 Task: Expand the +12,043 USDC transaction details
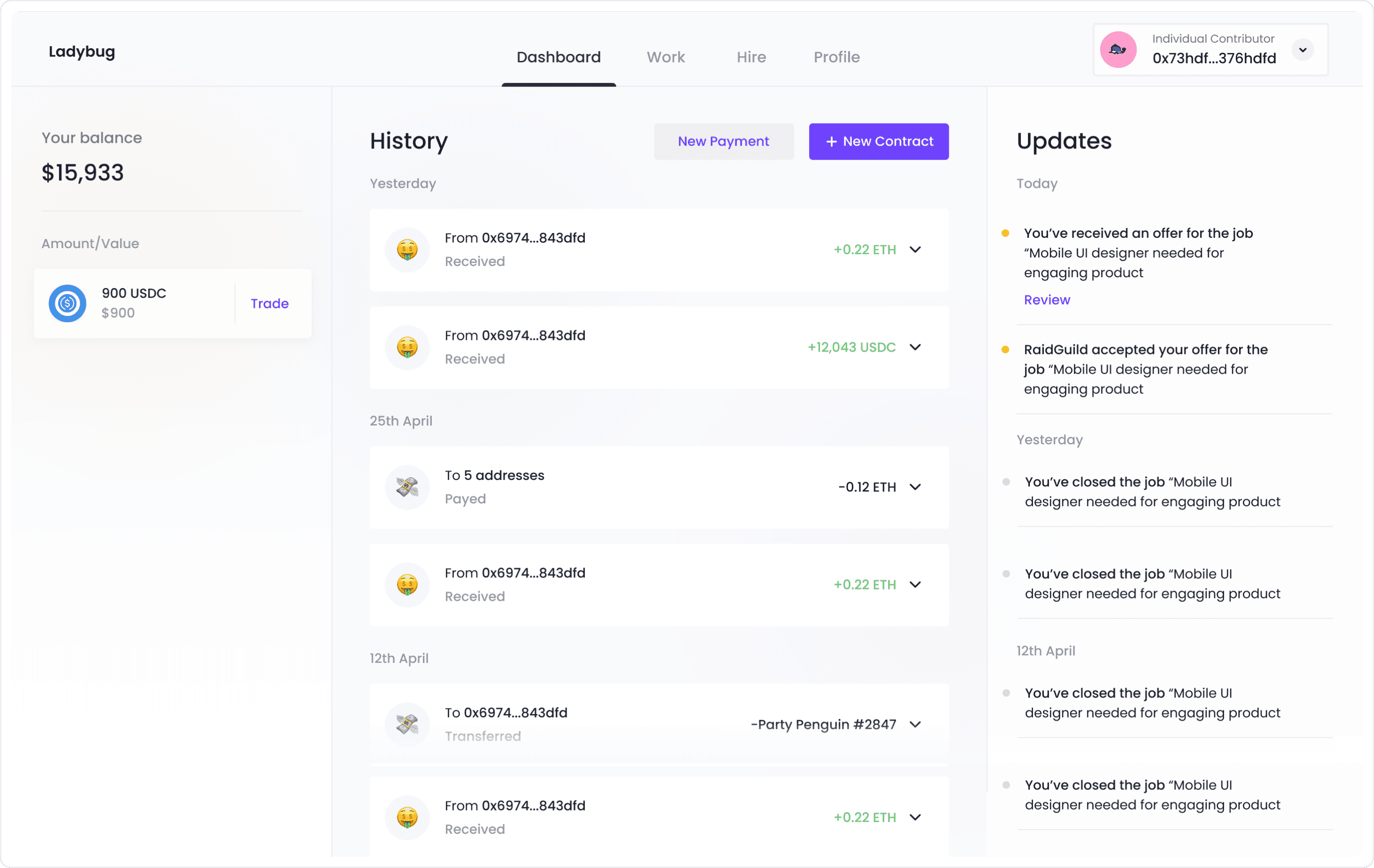click(x=915, y=347)
